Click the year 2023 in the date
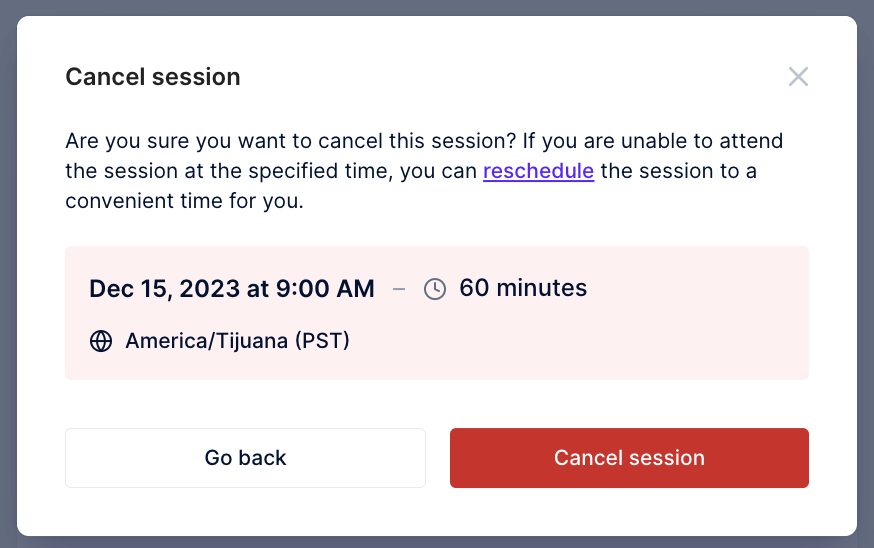Screen dimensions: 874x548 [x=210, y=289]
